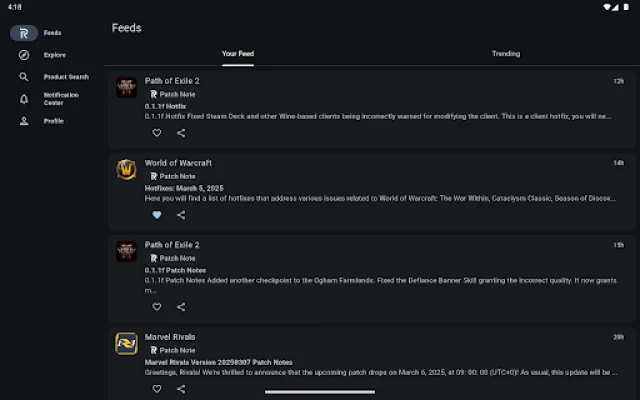Open the Marvel Rivals game title
Viewport: 640px width, 400px height.
[x=170, y=337]
